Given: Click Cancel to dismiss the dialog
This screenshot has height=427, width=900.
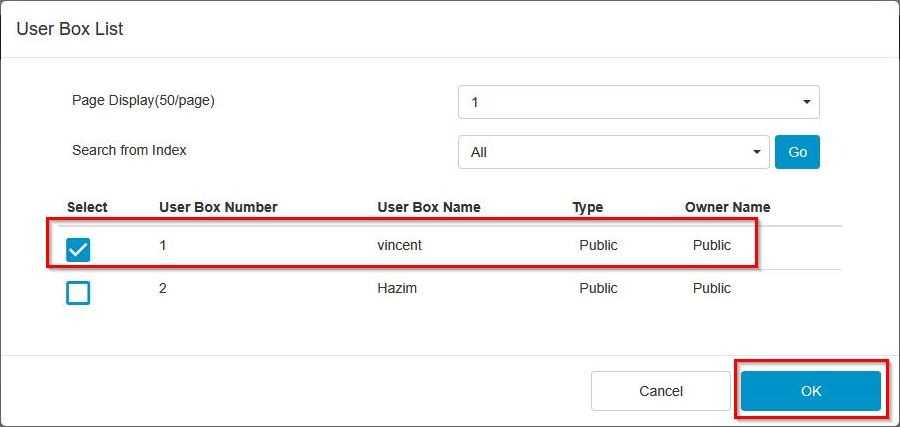Looking at the screenshot, I should 660,391.
